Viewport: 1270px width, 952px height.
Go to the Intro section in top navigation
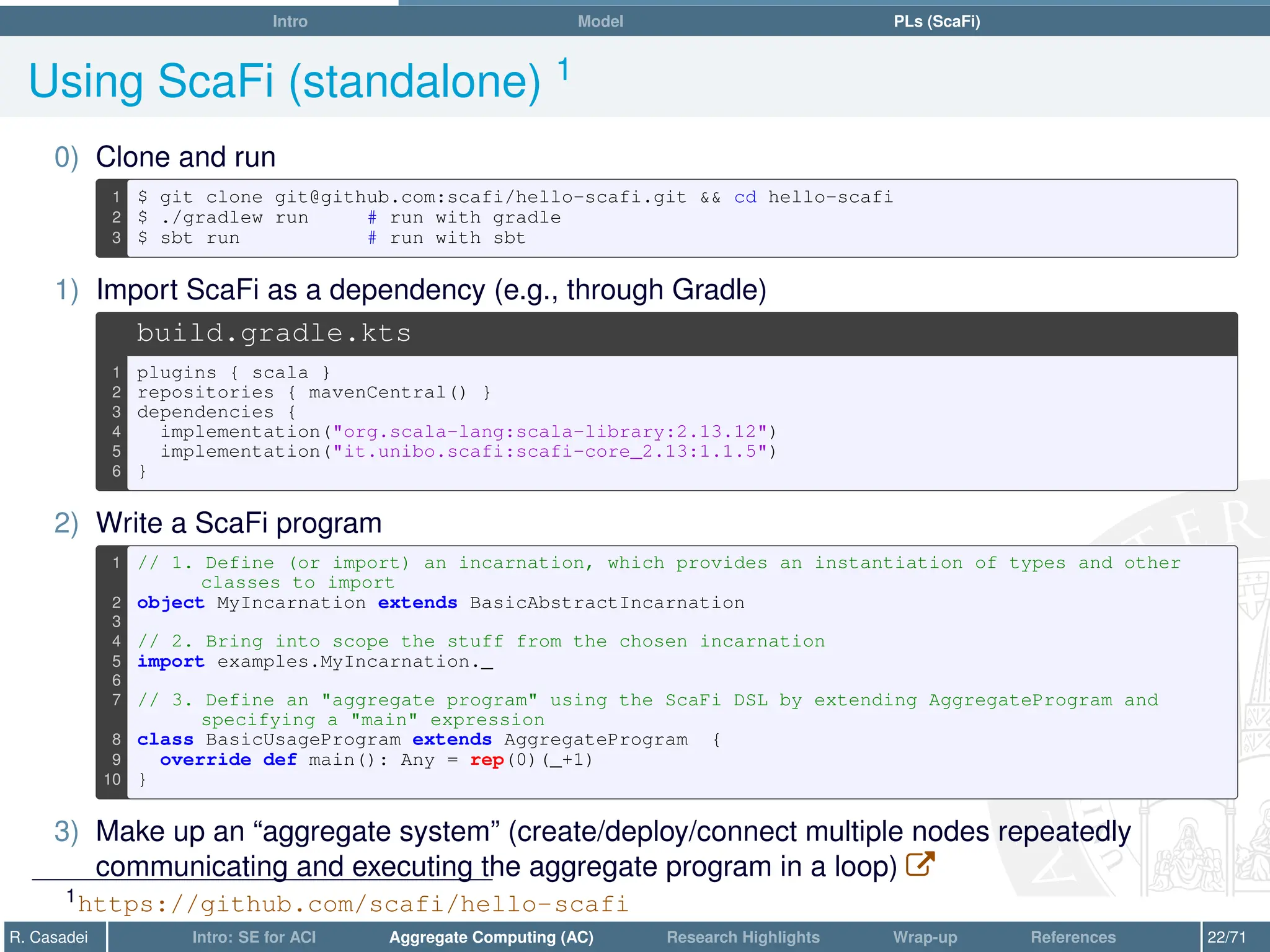coord(290,21)
